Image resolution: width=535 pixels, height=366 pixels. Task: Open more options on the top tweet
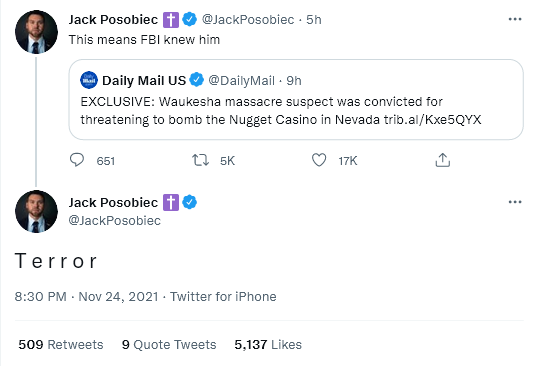(515, 19)
